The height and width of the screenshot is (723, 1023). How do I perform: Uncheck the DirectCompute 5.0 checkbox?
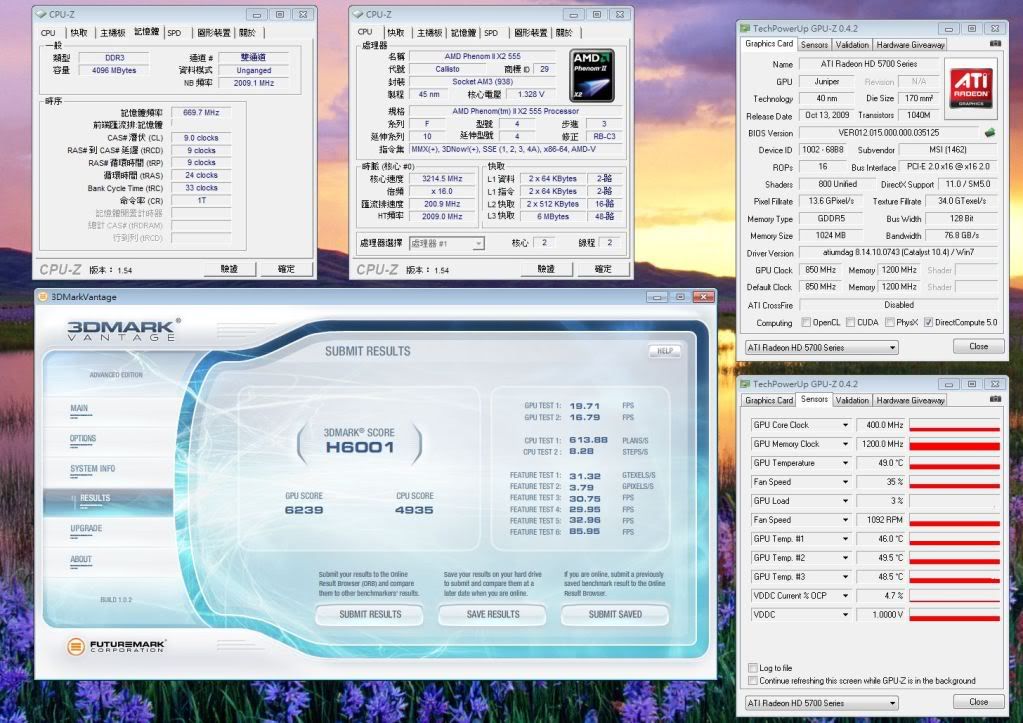pos(928,322)
